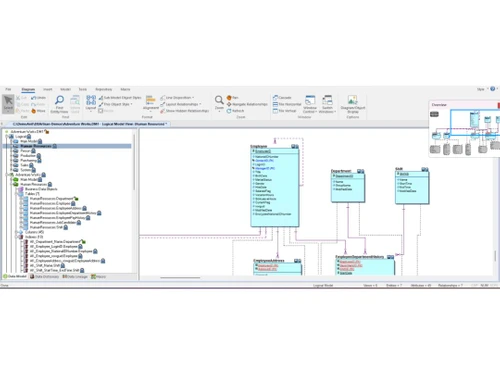
Task: Select HumanResources.Department table in tree
Action: [x=51, y=198]
